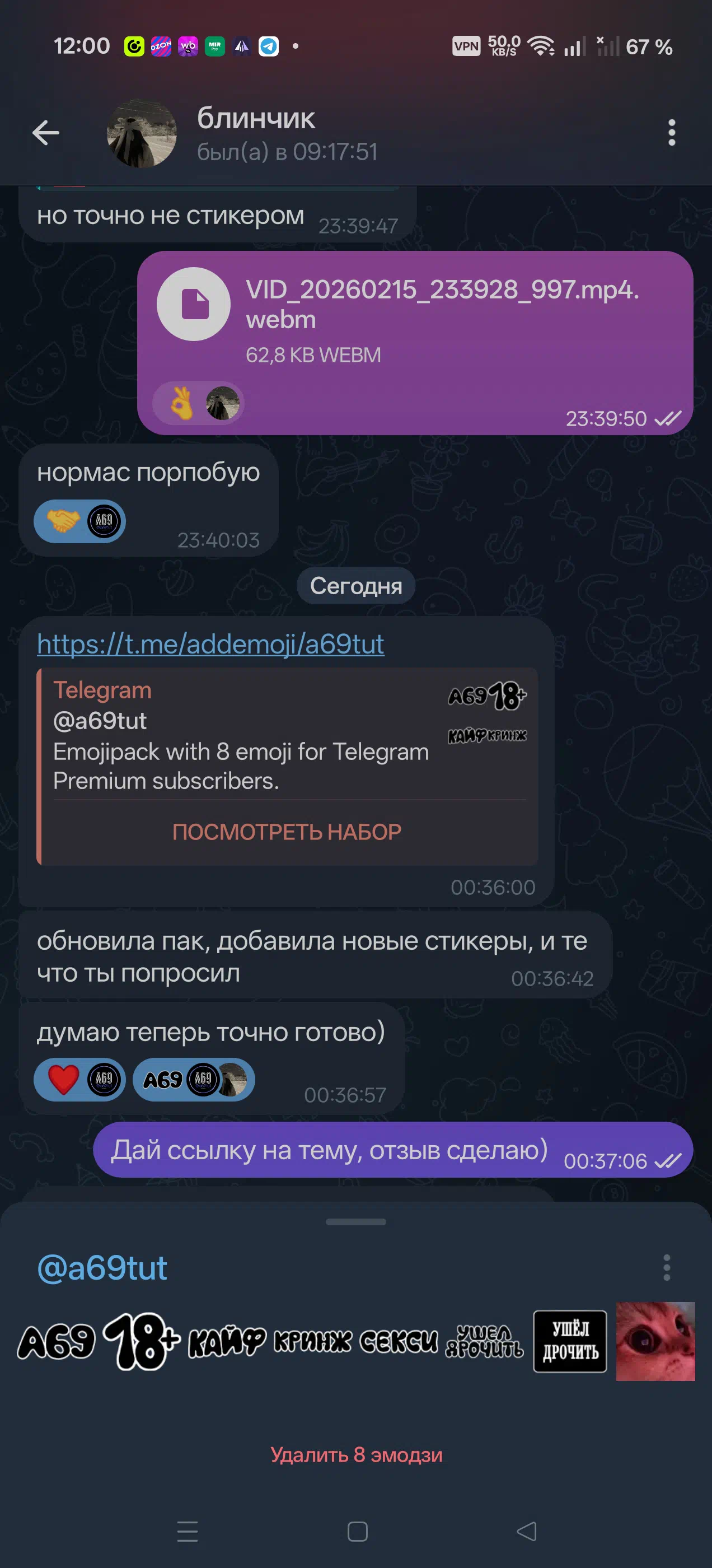
Task: Select the red-eyed cat emoji
Action: point(655,1342)
